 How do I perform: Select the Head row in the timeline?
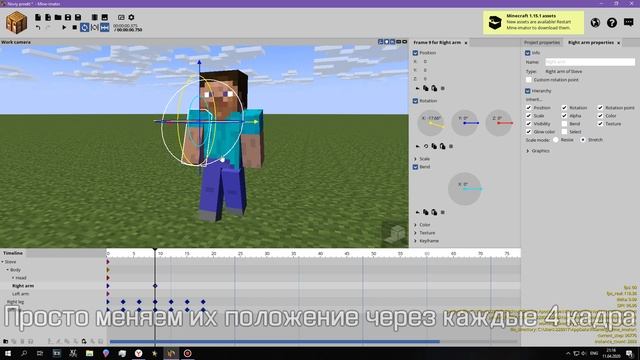[53, 278]
